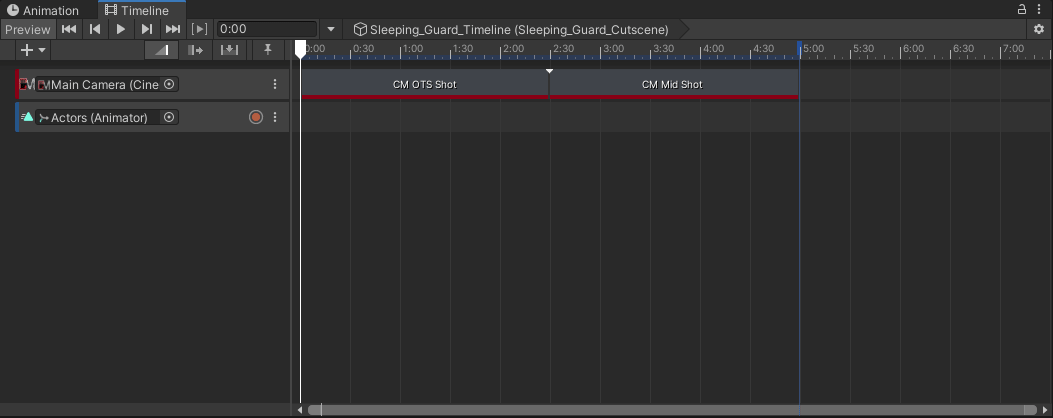Toggle the window lock icon

coord(1021,9)
